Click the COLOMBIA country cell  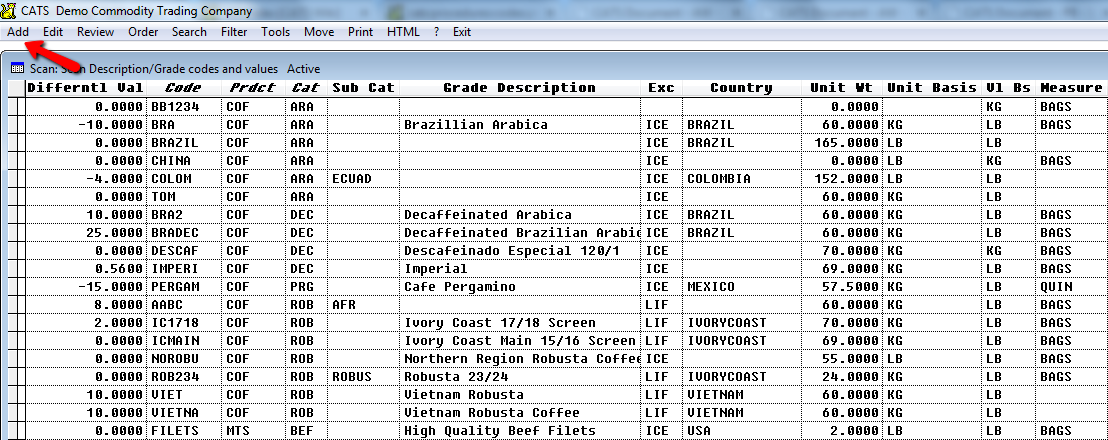[x=719, y=179]
